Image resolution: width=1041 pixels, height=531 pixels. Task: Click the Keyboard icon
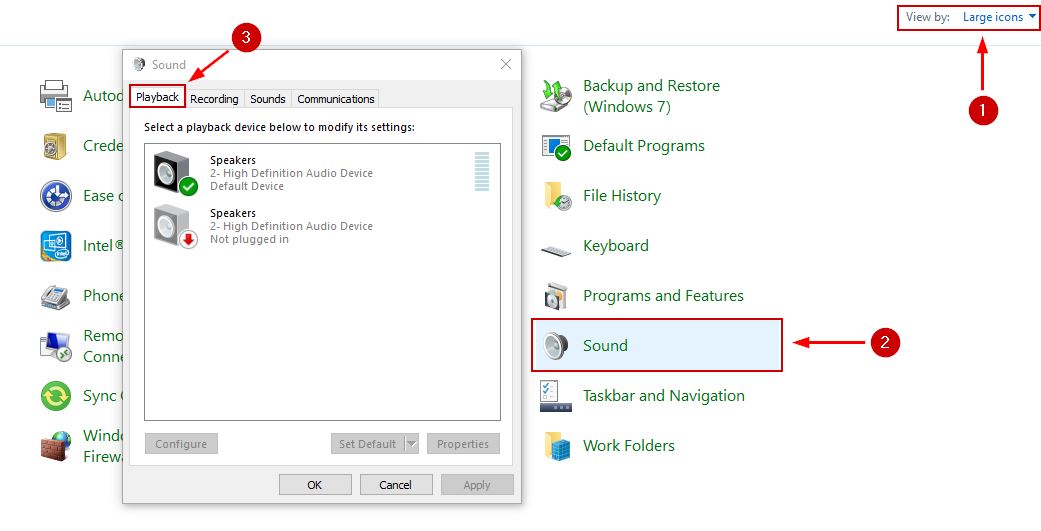tap(556, 251)
